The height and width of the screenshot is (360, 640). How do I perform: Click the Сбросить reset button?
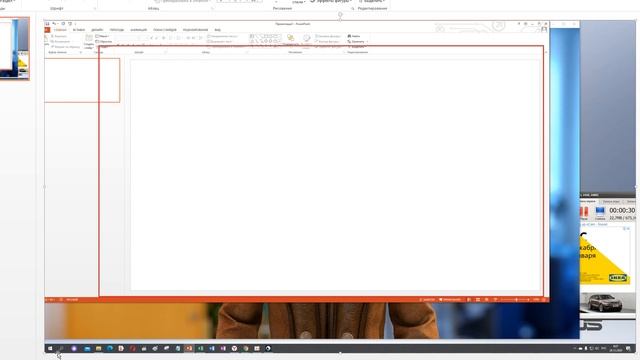[x=104, y=41]
